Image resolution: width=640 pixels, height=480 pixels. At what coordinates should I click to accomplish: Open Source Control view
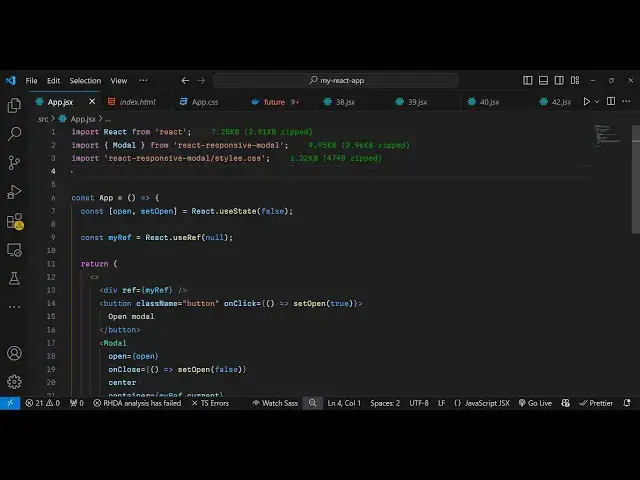coord(14,163)
